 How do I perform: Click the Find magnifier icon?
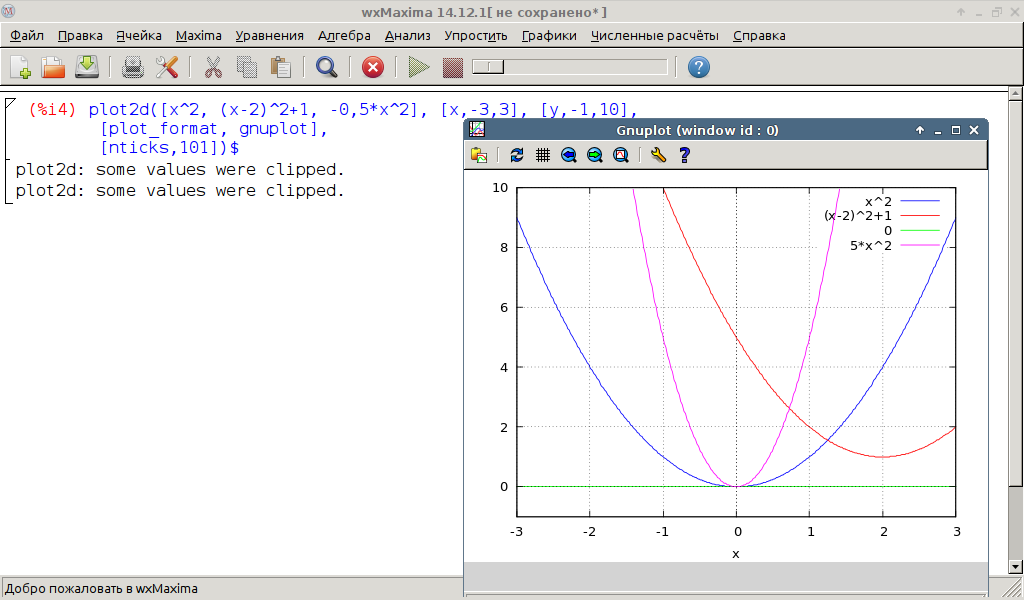[x=326, y=67]
